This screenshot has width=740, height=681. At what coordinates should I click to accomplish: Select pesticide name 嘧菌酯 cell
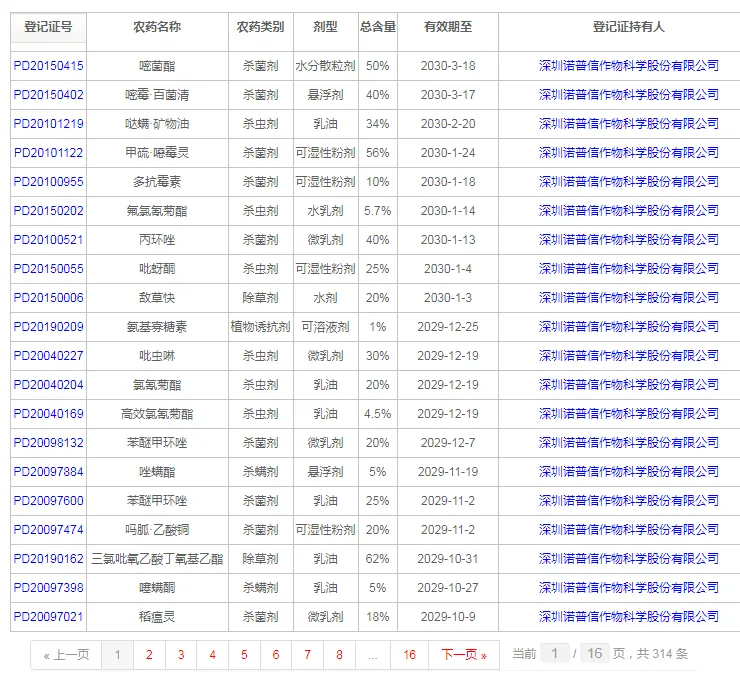tap(157, 66)
